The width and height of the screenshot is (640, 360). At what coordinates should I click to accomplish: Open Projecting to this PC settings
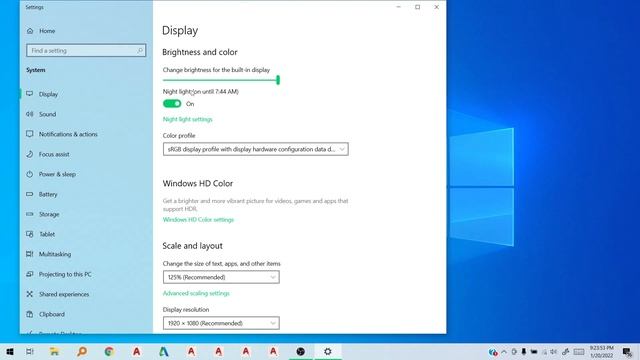pos(65,274)
